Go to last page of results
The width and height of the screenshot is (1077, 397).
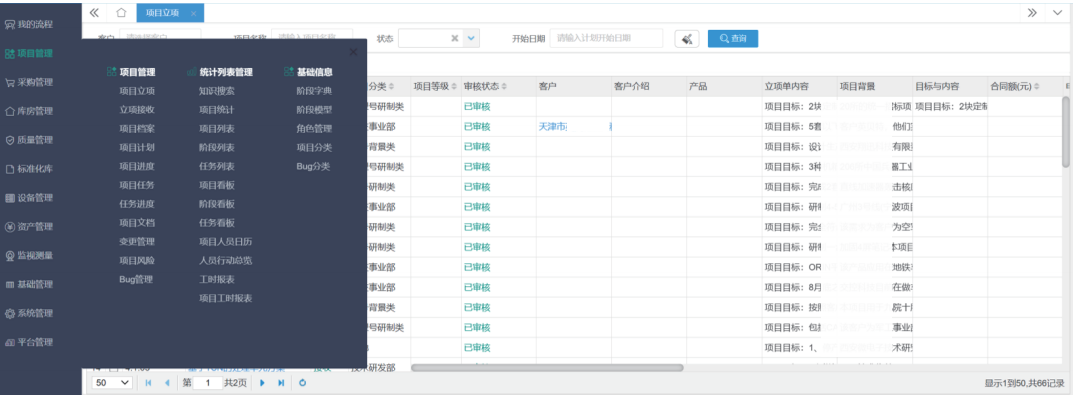281,383
